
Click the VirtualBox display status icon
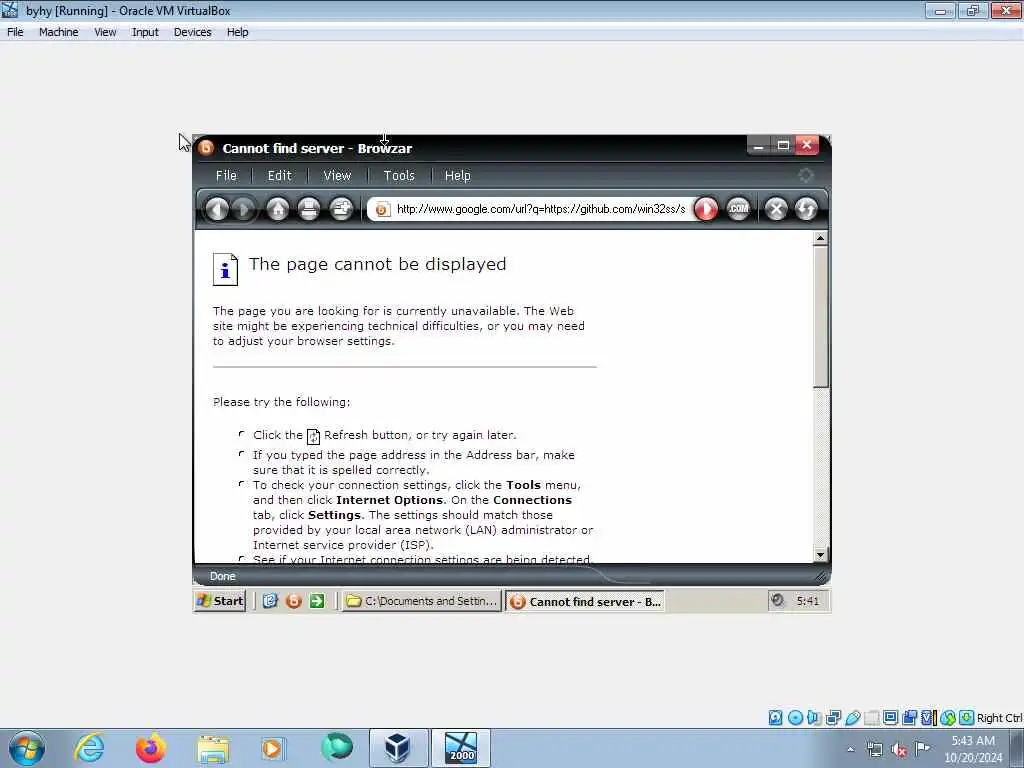point(890,718)
